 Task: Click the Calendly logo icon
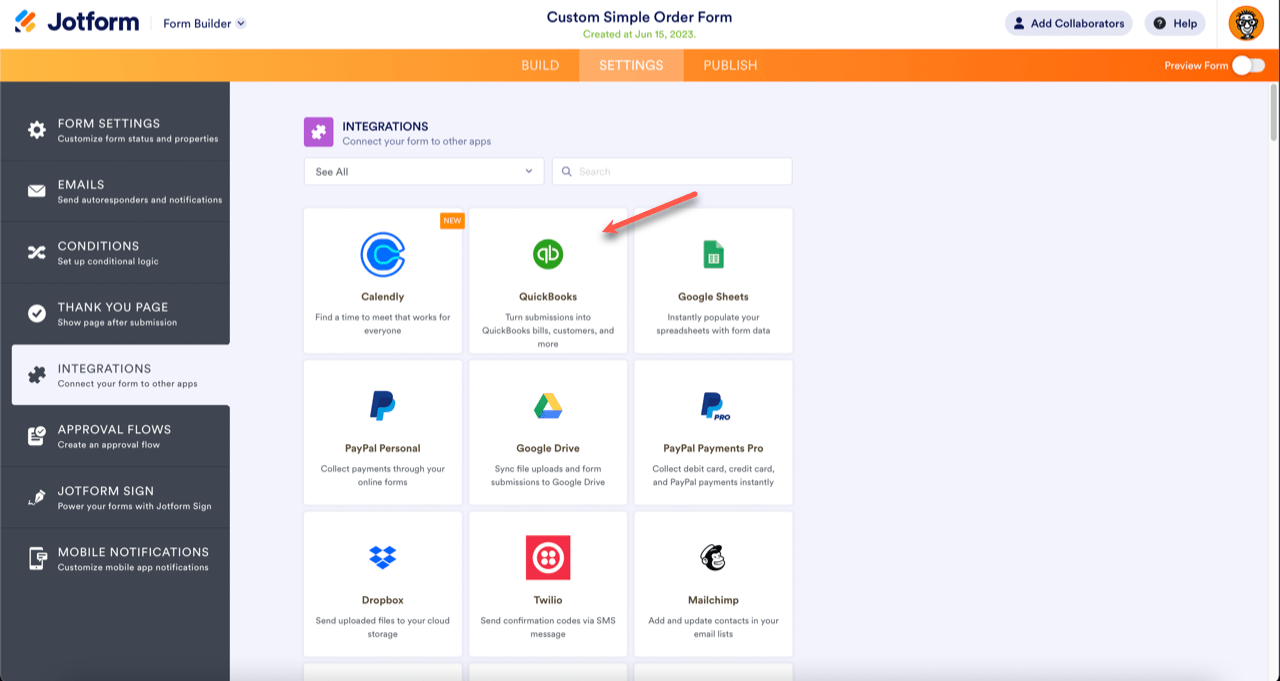(x=383, y=254)
